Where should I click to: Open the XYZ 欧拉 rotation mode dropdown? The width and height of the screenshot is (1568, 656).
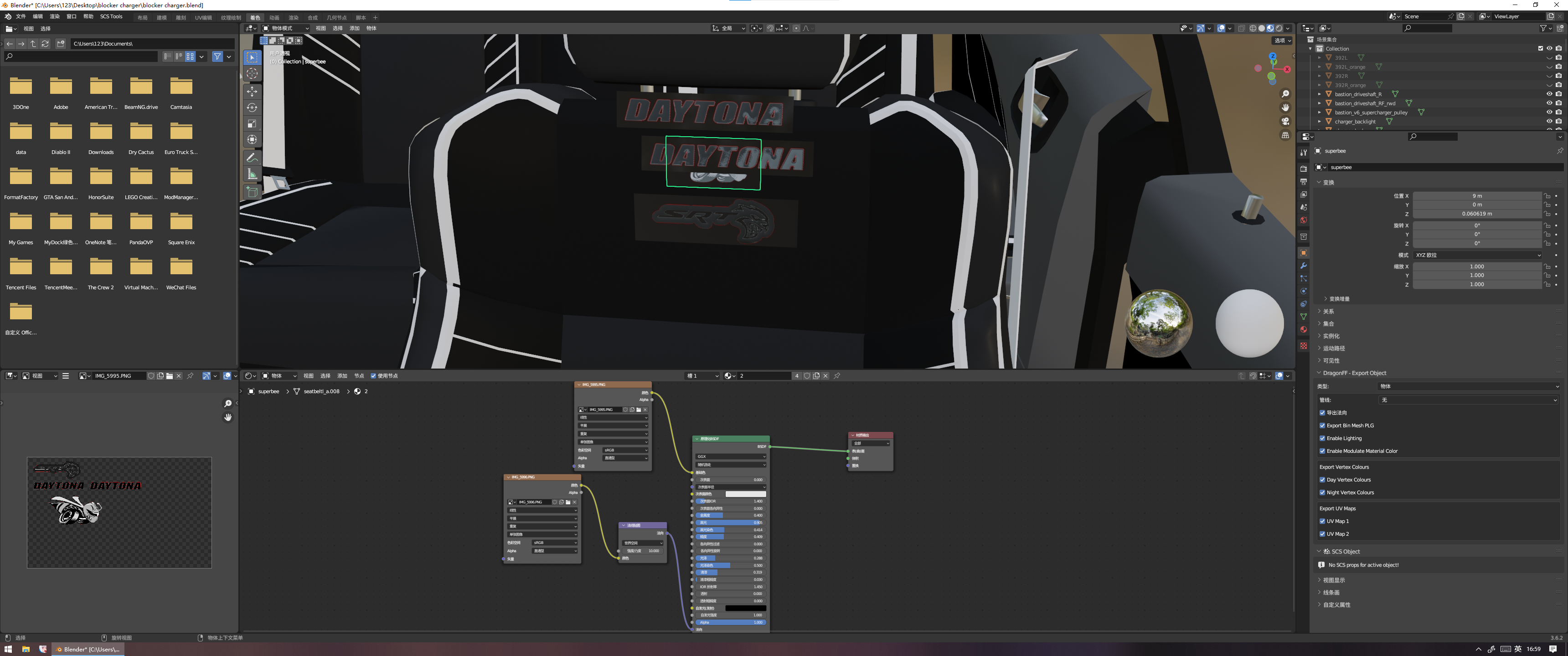point(1477,255)
